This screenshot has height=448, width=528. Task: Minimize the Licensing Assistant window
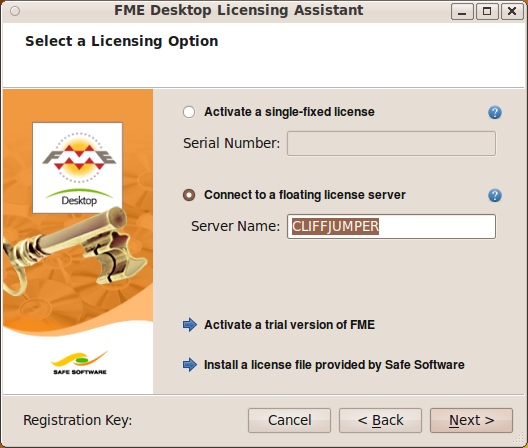pyautogui.click(x=462, y=12)
